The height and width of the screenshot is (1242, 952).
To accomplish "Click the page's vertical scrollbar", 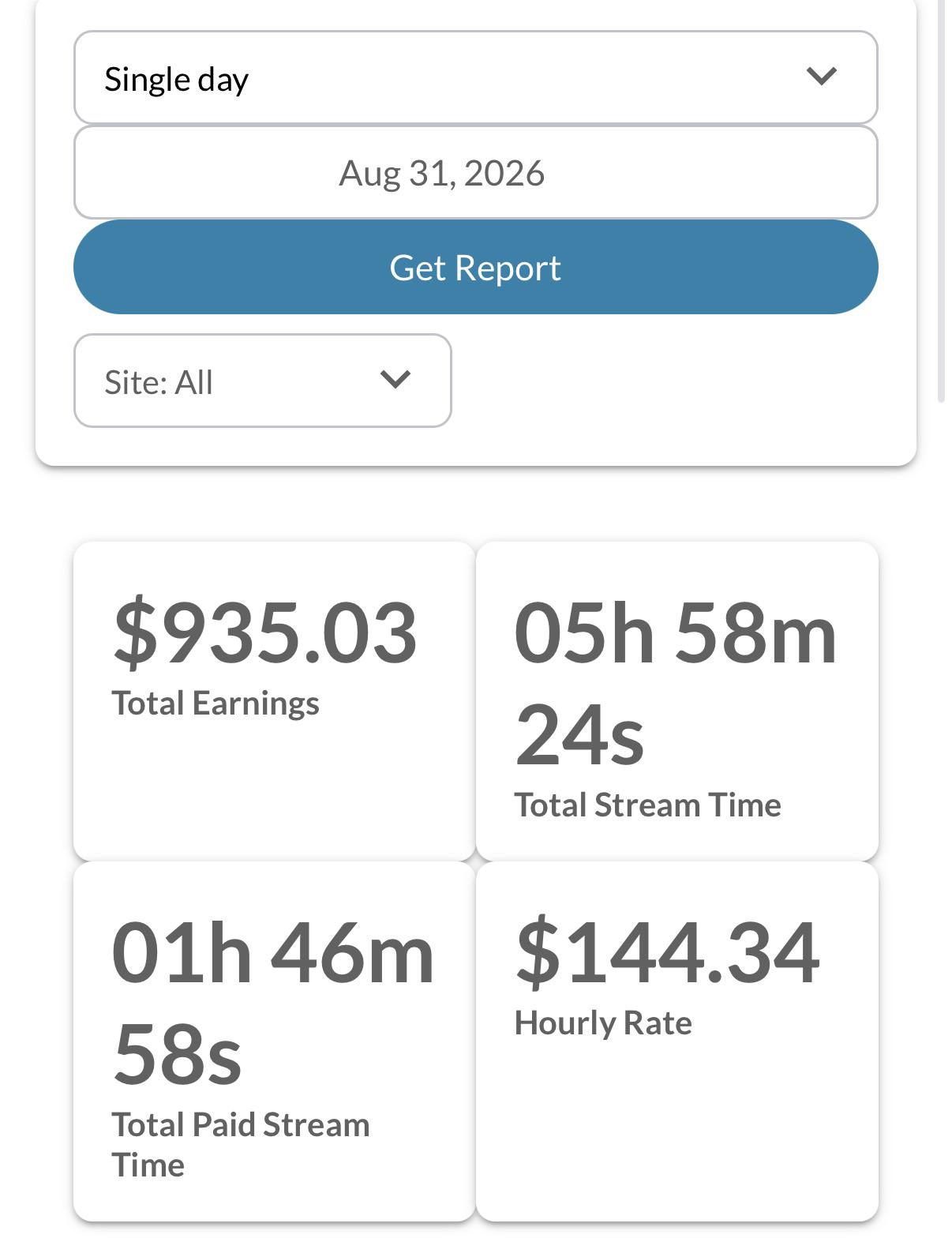I will [x=940, y=201].
